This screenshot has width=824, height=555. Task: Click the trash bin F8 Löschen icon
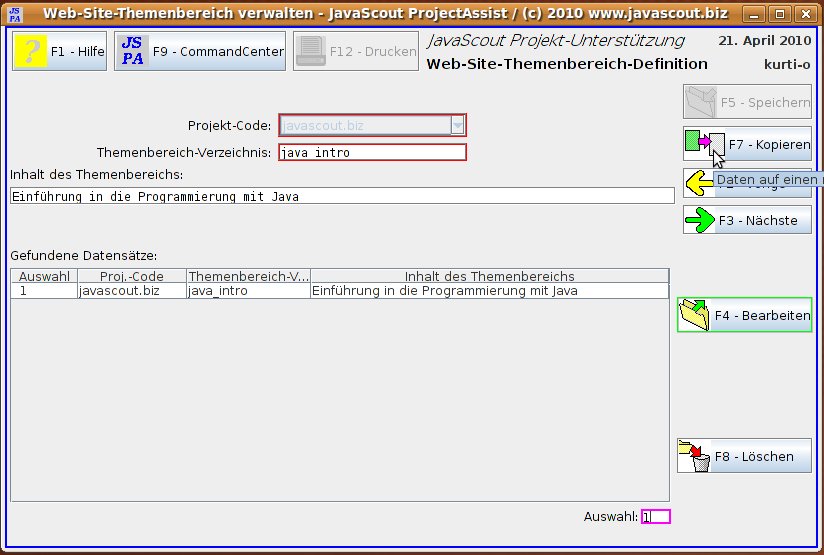coord(695,456)
